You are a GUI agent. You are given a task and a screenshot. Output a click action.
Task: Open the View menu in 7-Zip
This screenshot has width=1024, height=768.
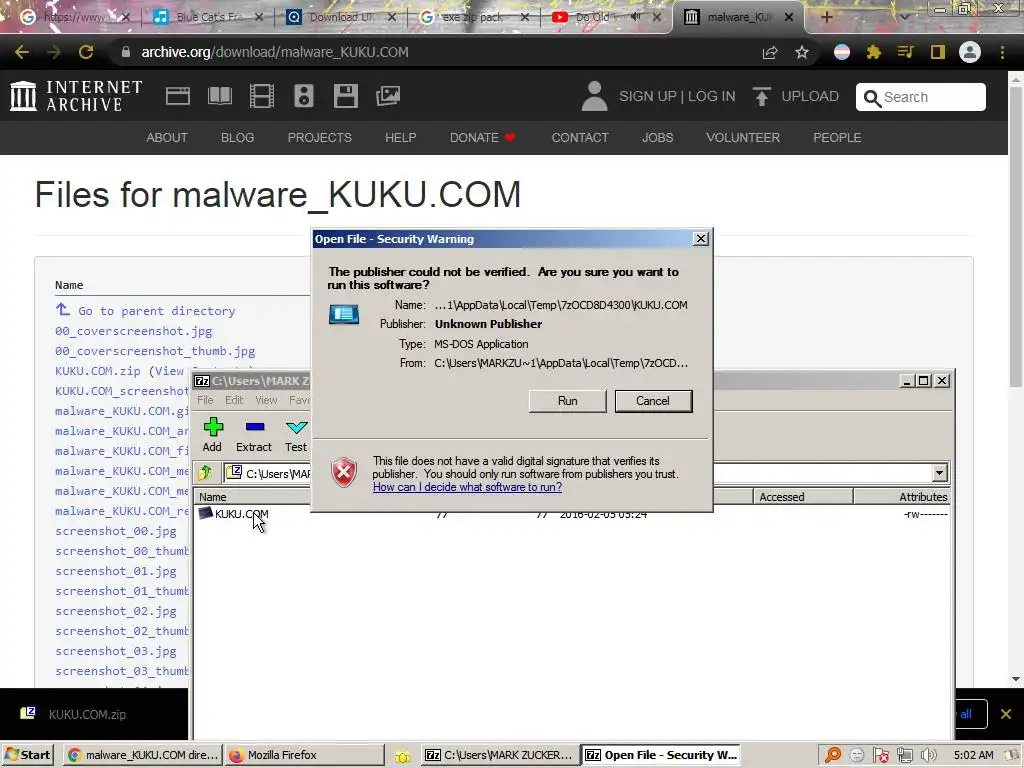(266, 400)
